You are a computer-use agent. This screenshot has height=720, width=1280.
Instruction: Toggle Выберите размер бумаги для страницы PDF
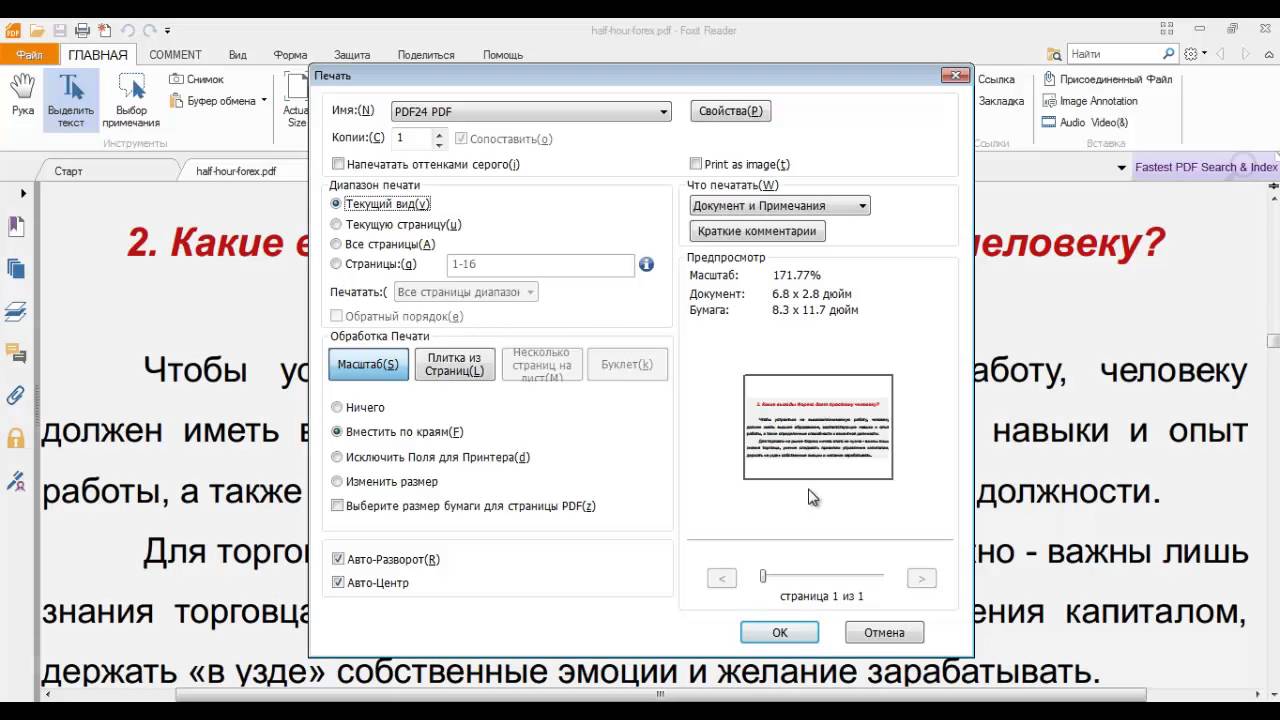(x=338, y=506)
